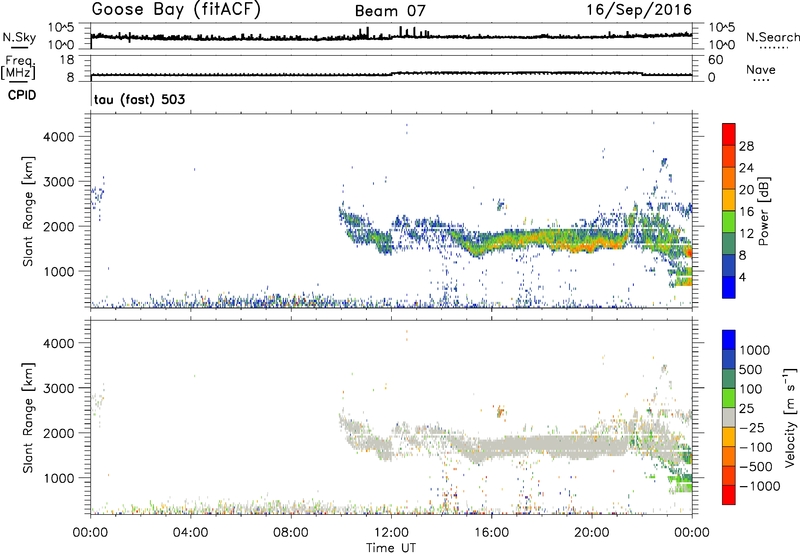This screenshot has width=800, height=554.
Task: Click the 'Goose Bay (fitACF)' plot title
Action: (176, 9)
